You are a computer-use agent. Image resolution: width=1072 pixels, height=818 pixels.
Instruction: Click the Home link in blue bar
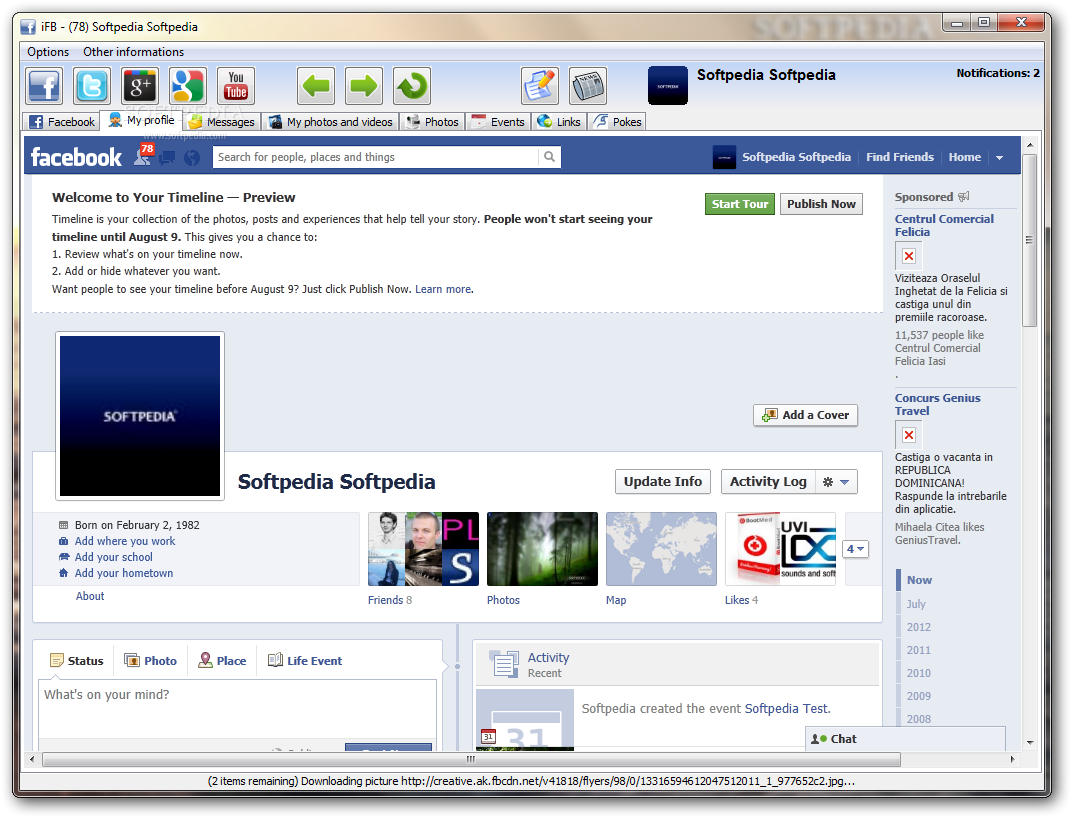[965, 157]
